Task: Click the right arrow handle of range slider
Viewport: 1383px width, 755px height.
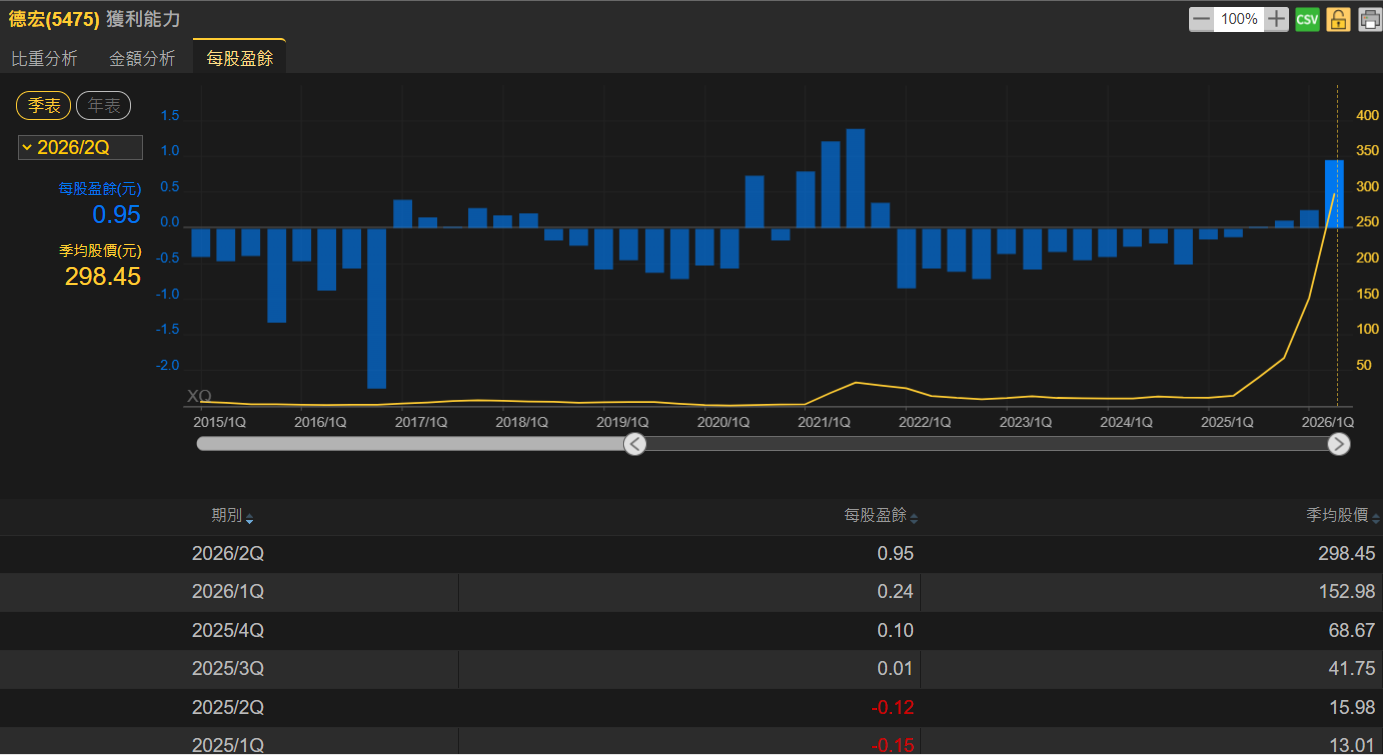Action: click(x=1339, y=444)
